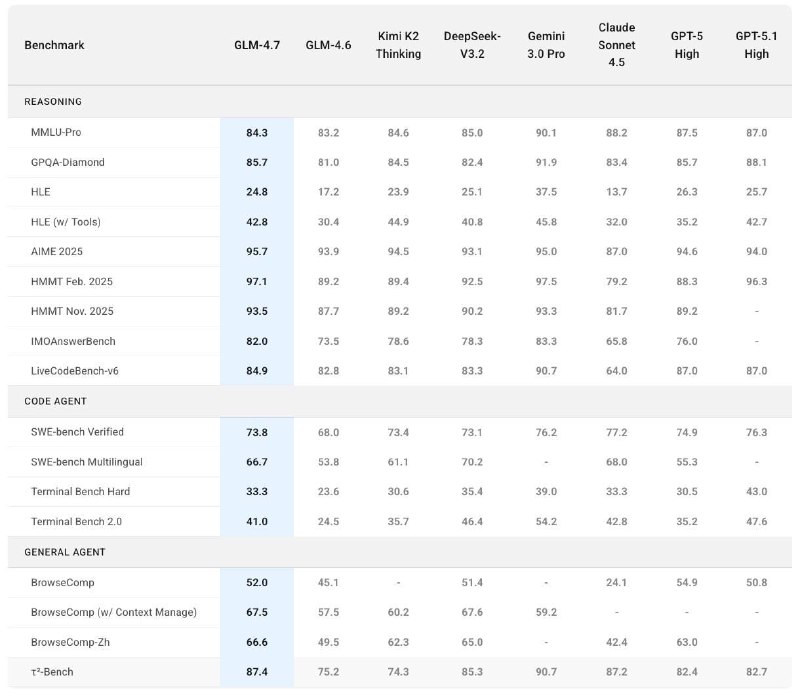800x697 pixels.
Task: Click the Claude Sonnet 4.5 column header
Action: point(616,45)
